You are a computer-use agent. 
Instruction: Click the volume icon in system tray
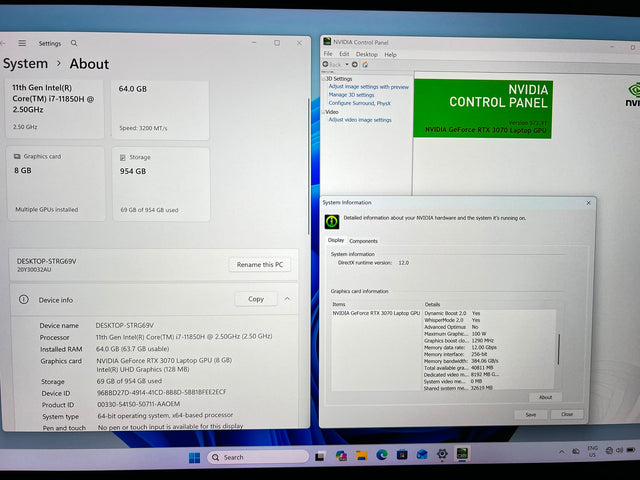(619, 450)
